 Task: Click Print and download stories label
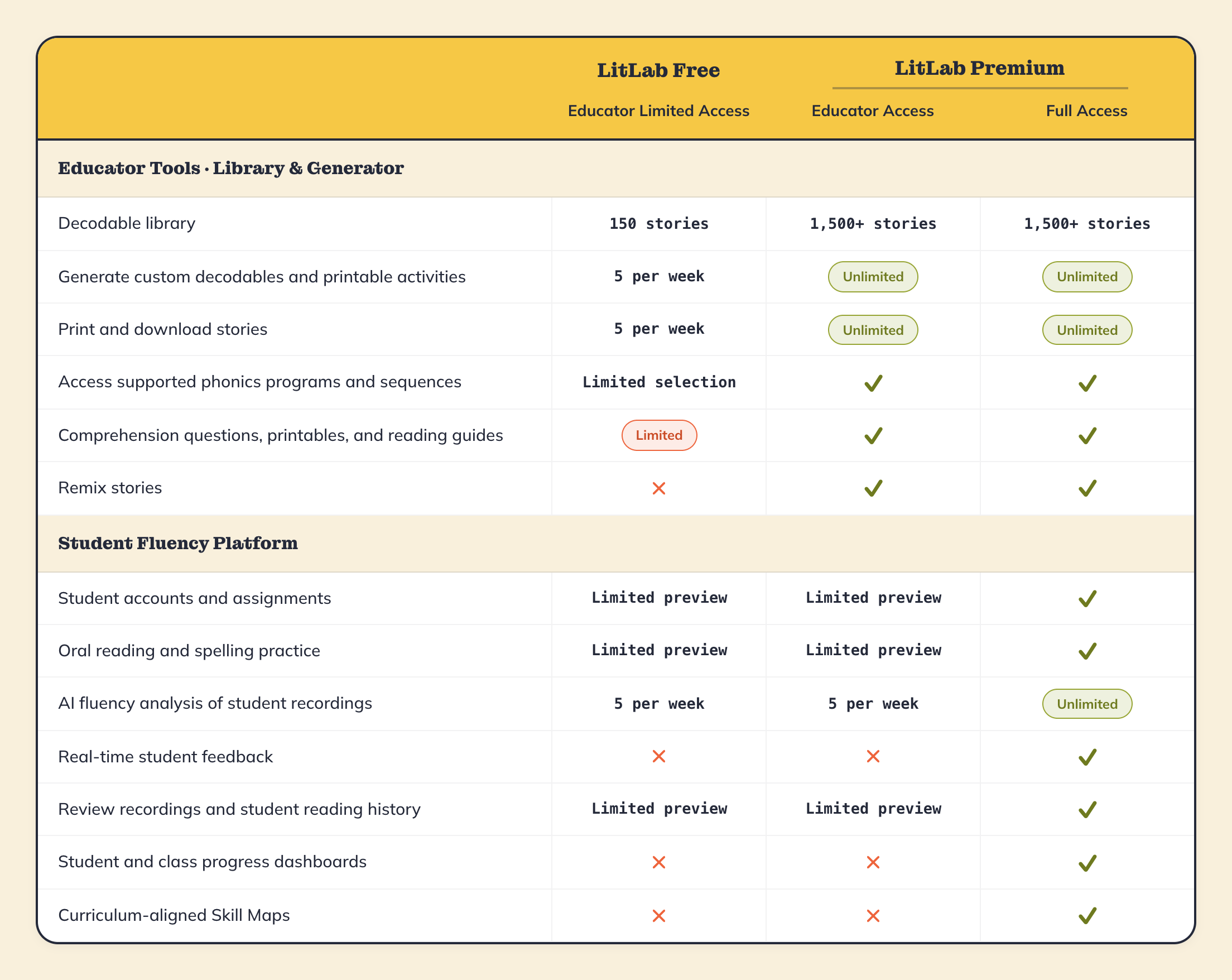[x=163, y=330]
